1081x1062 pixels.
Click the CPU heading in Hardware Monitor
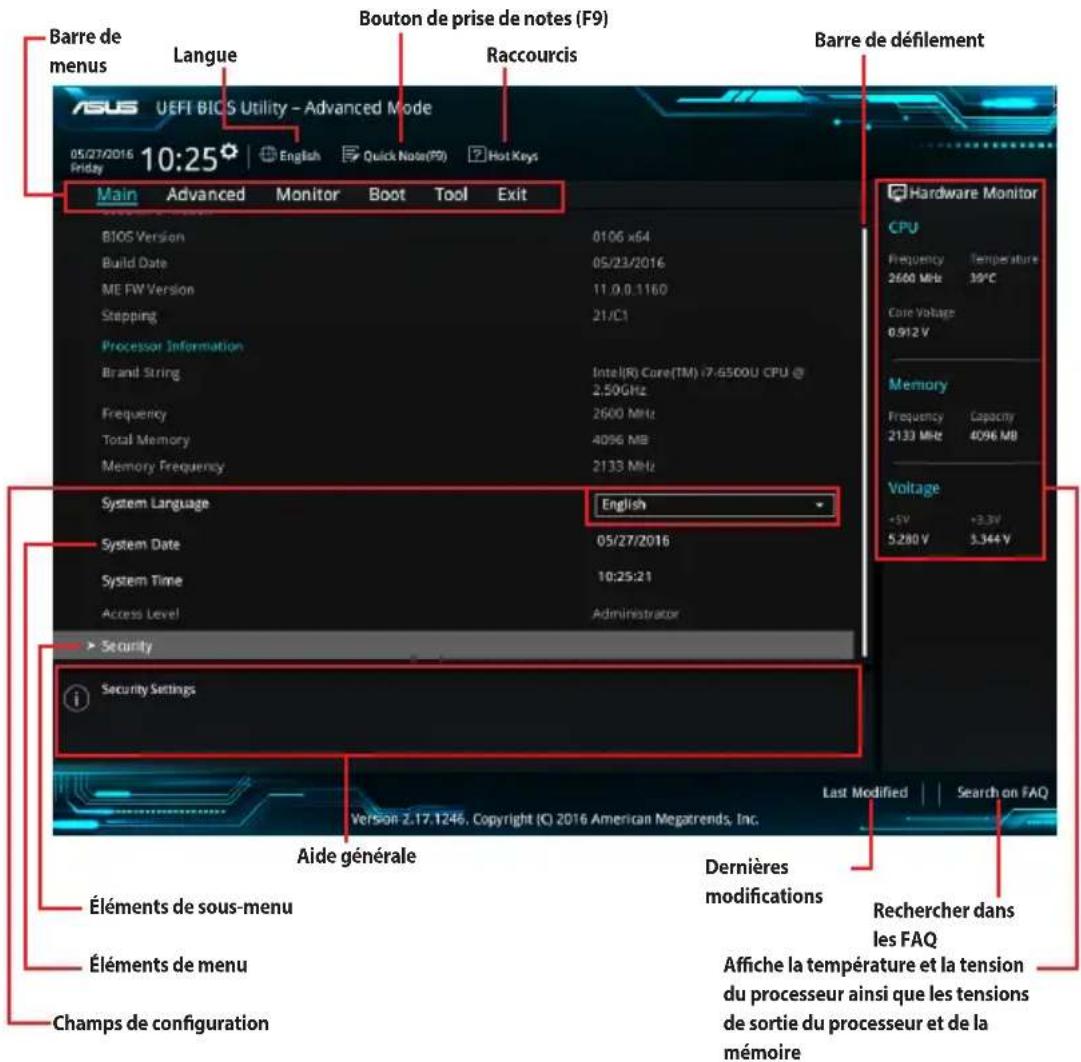(x=903, y=228)
